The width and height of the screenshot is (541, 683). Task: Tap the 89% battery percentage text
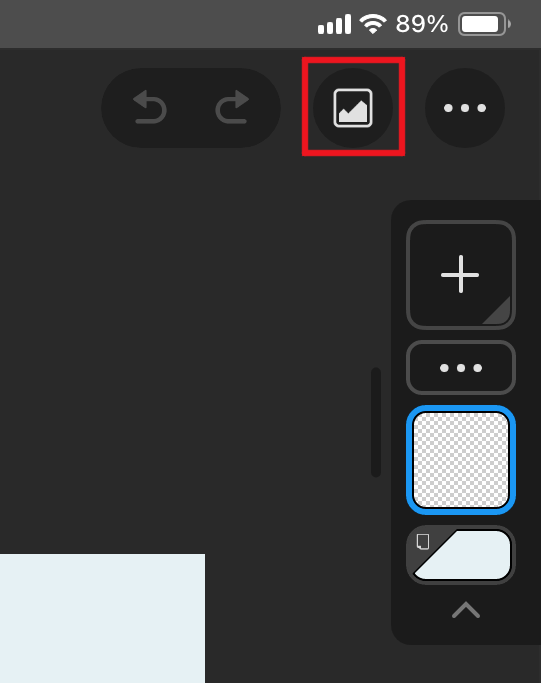(x=421, y=24)
